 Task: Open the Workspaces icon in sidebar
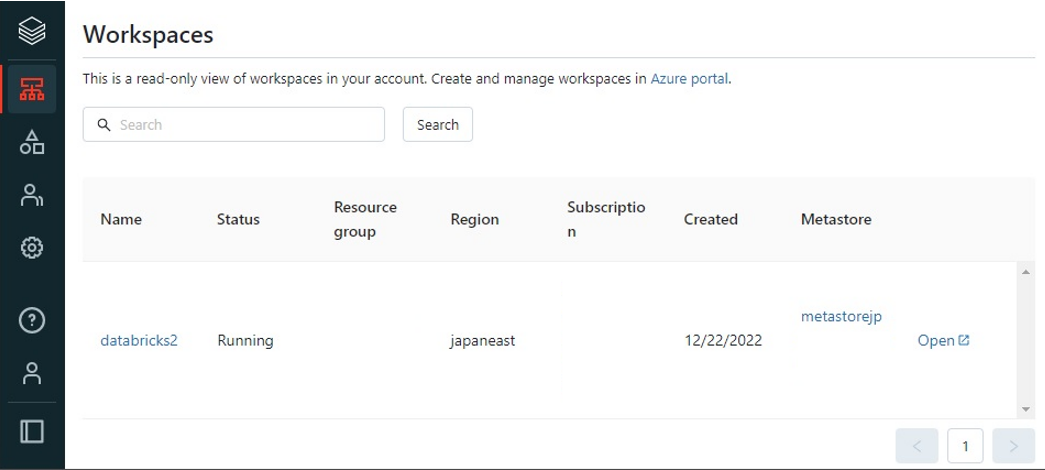pos(32,89)
